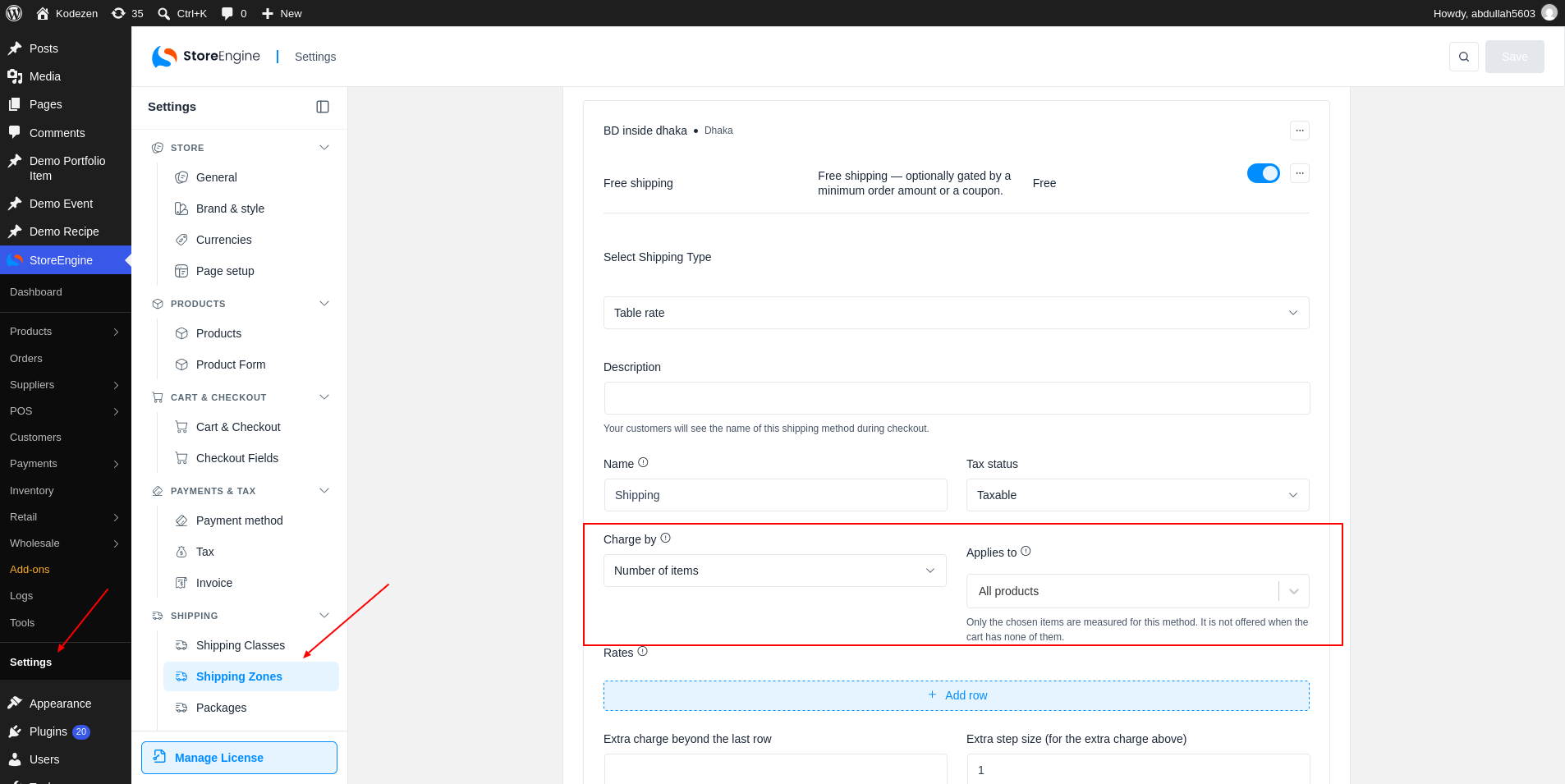Open the Ctrl+K search in admin bar
The width and height of the screenshot is (1565, 784).
pyautogui.click(x=182, y=13)
